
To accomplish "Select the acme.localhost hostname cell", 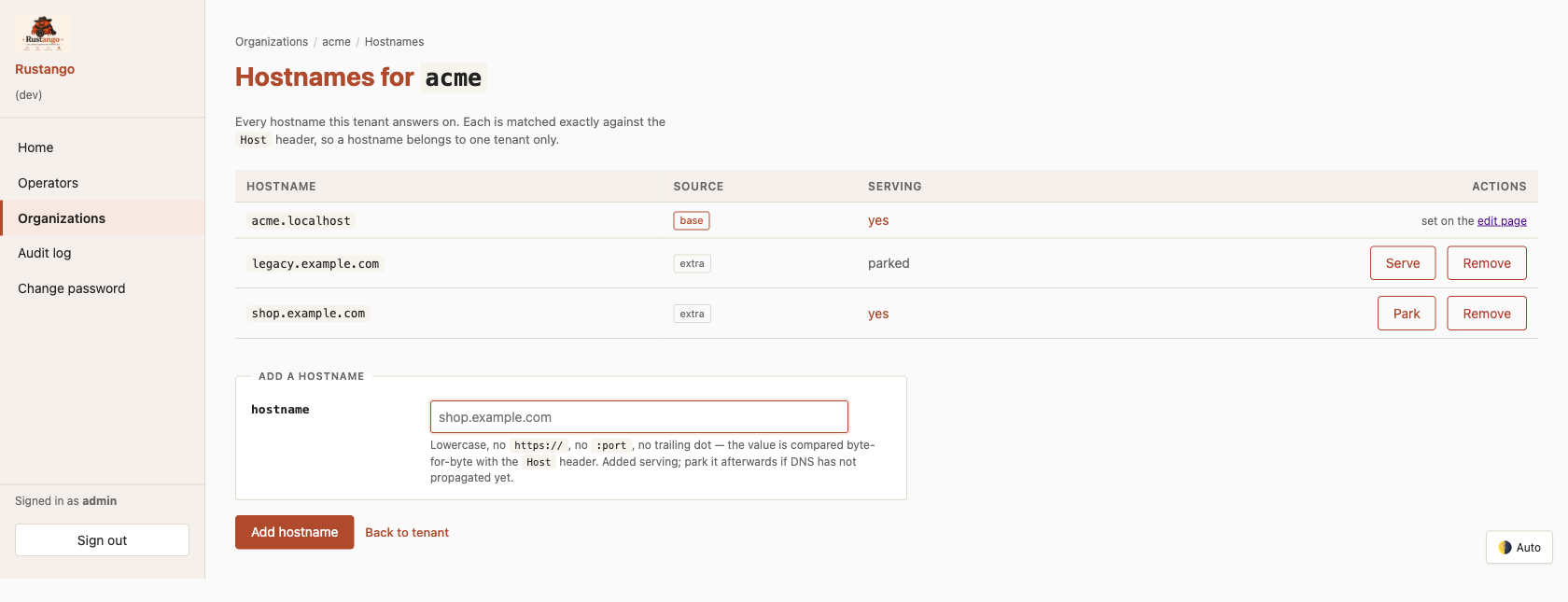I will [301, 221].
